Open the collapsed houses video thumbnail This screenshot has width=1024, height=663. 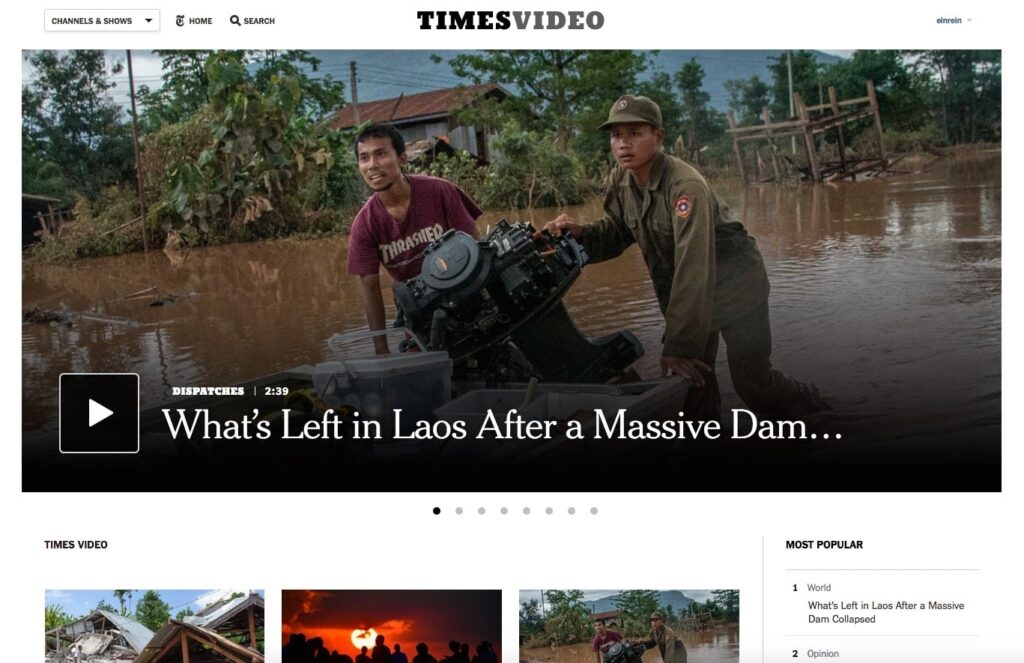[155, 626]
